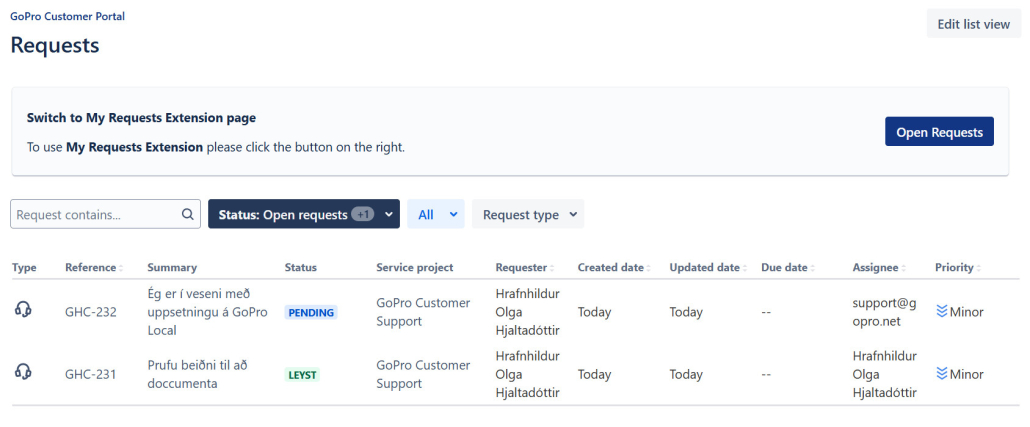Click the search magnifier icon
The width and height of the screenshot is (1030, 427).
point(187,214)
